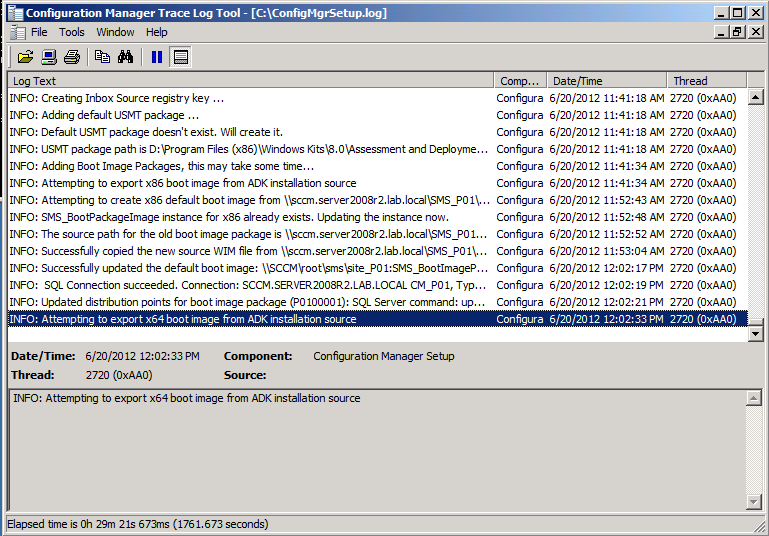The width and height of the screenshot is (769, 536).
Task: Click the Date/Time value 6/20/2012 12:02:33 PM in details
Action: (142, 356)
